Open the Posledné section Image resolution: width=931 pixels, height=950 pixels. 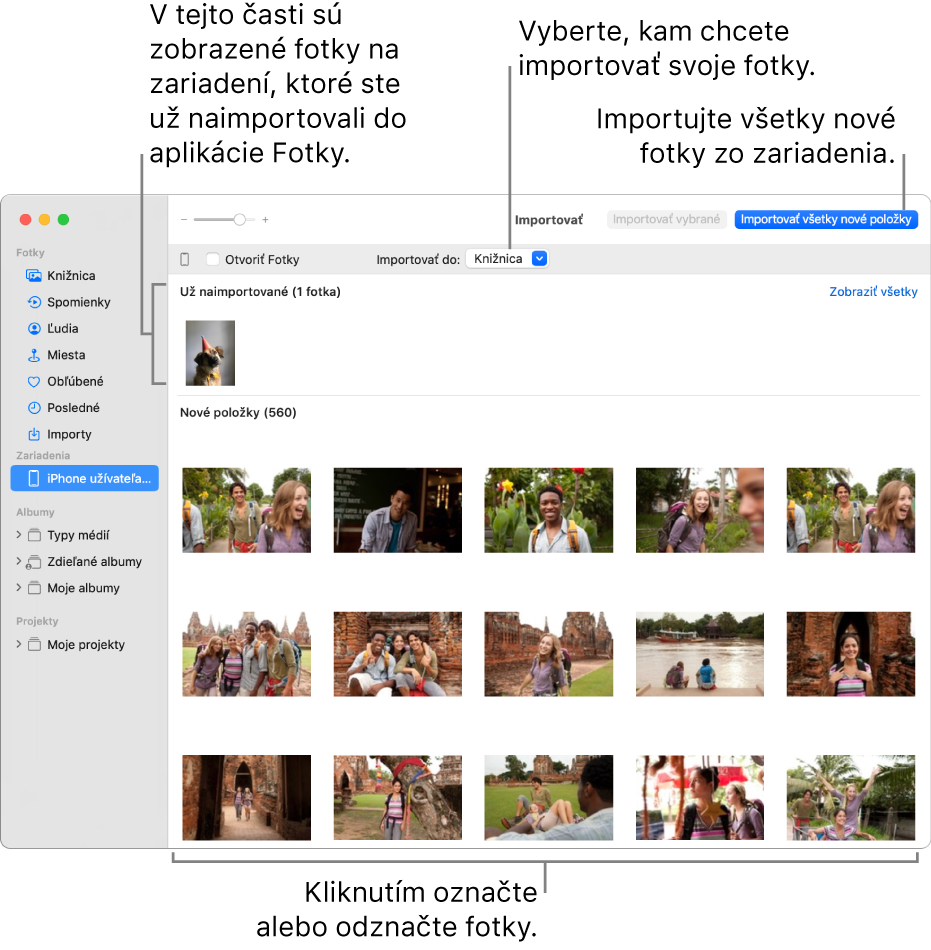tap(69, 407)
